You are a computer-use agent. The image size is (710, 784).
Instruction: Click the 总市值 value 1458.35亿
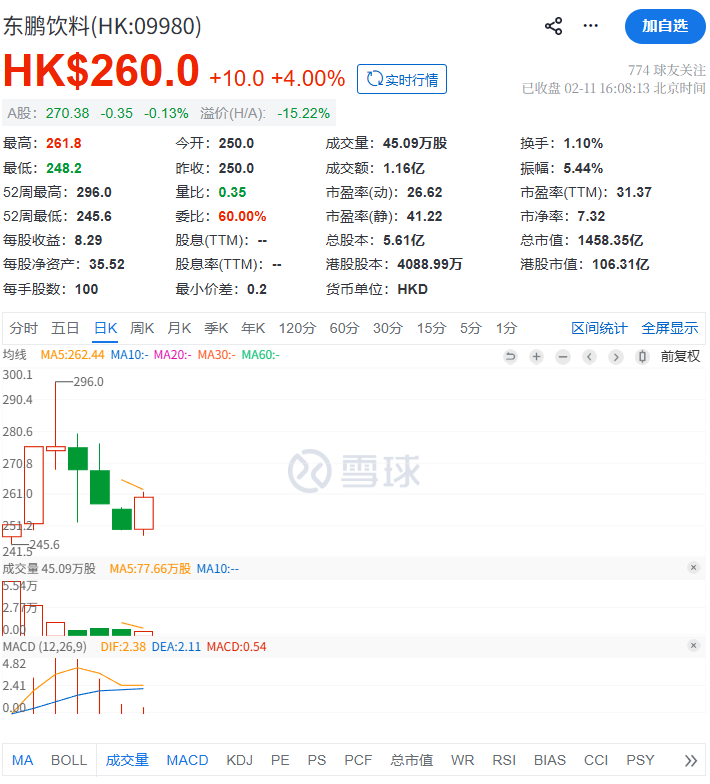[610, 240]
